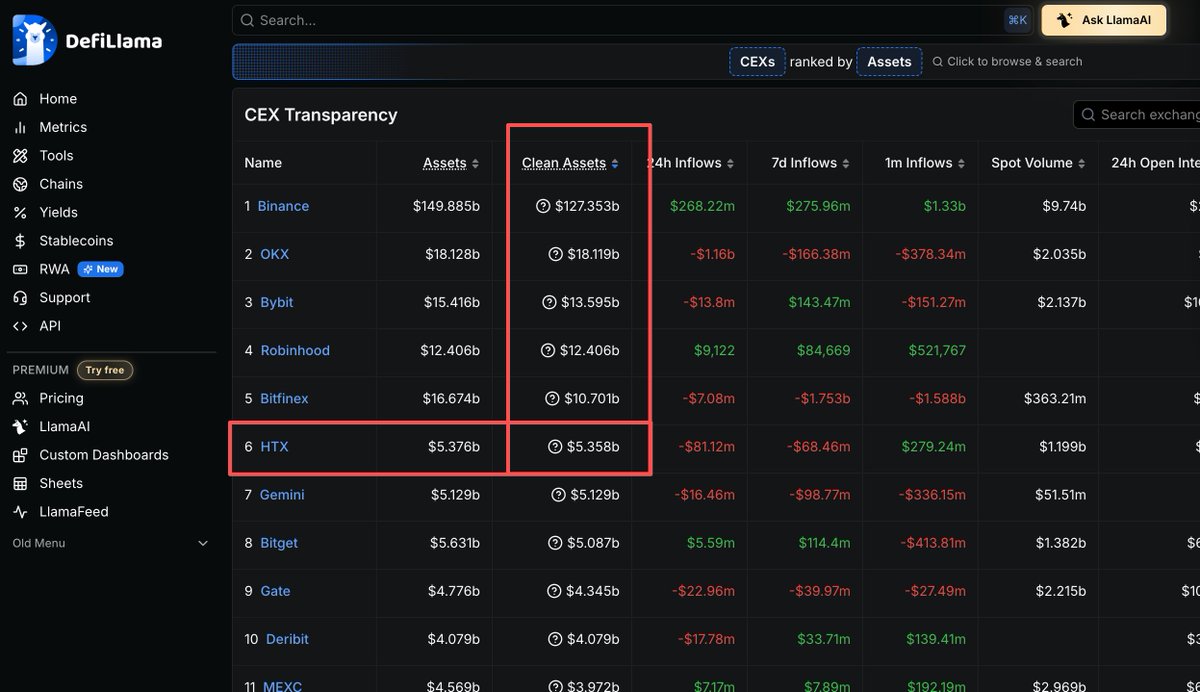This screenshot has width=1200, height=692.
Task: Open the Stablecoins menu item
Action: [76, 241]
